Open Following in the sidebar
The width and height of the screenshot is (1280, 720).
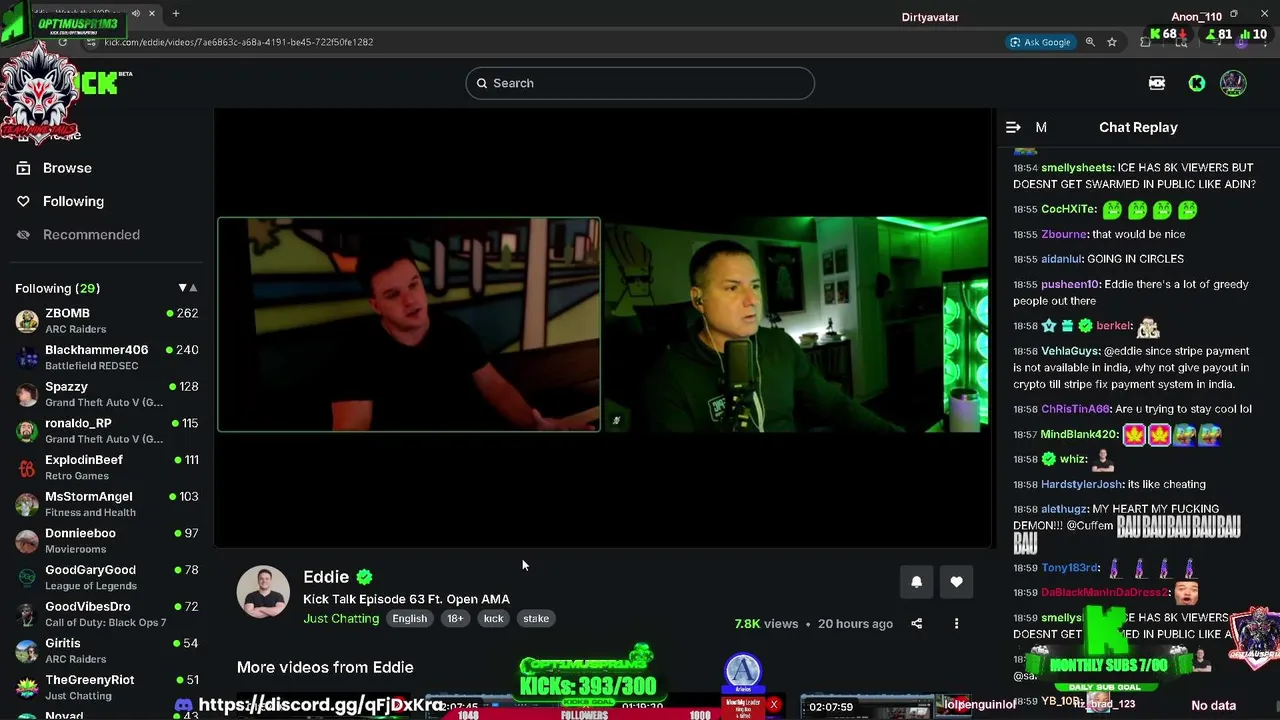point(73,201)
